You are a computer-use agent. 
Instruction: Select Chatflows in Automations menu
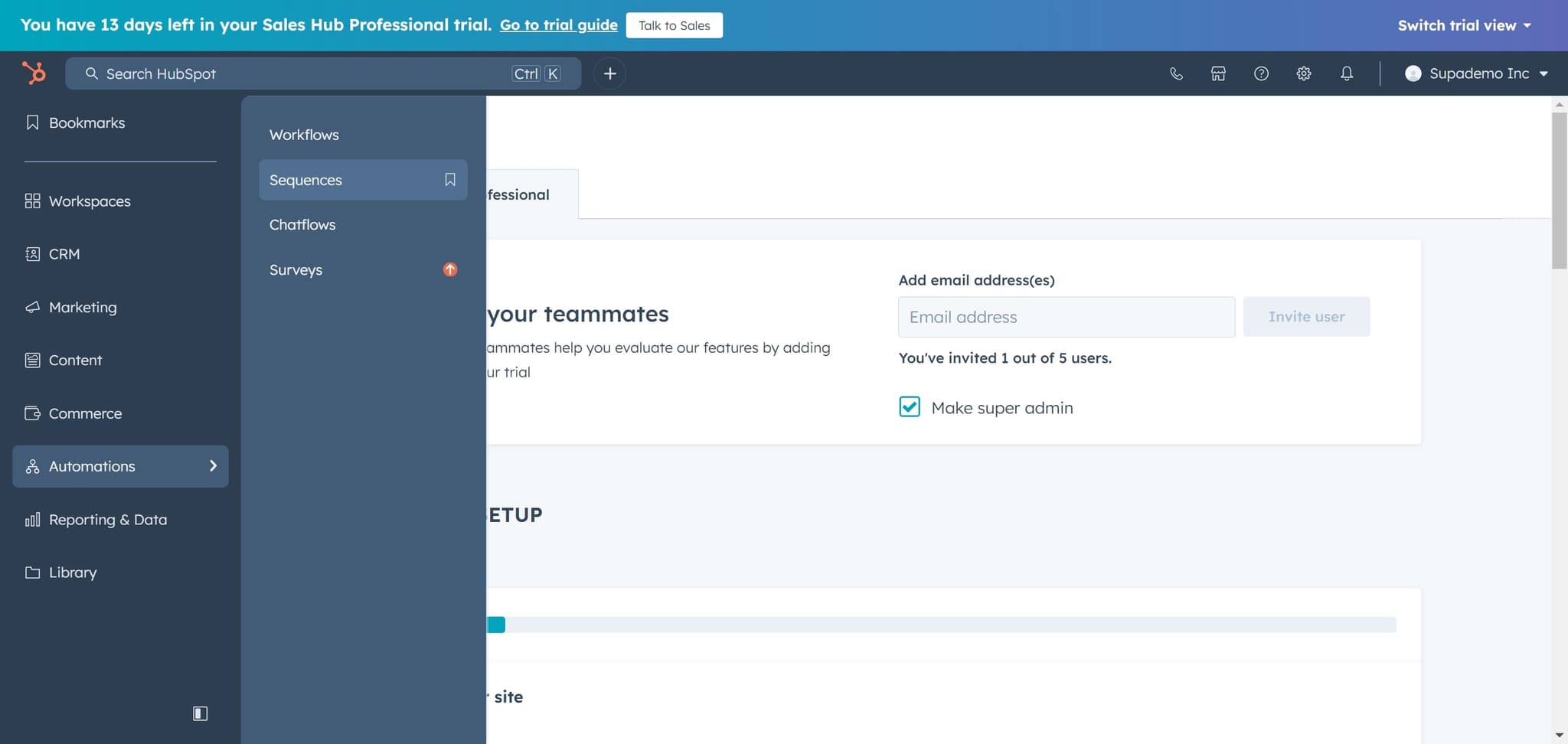(x=302, y=225)
